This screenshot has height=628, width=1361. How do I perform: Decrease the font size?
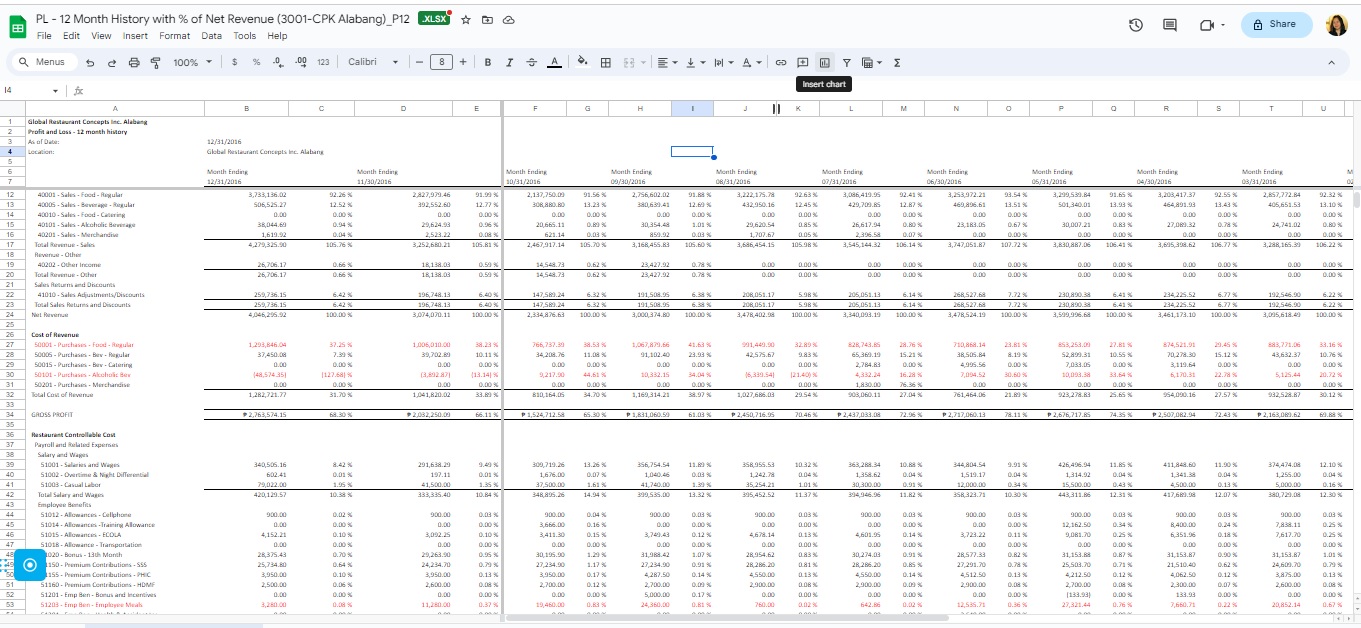[x=420, y=62]
